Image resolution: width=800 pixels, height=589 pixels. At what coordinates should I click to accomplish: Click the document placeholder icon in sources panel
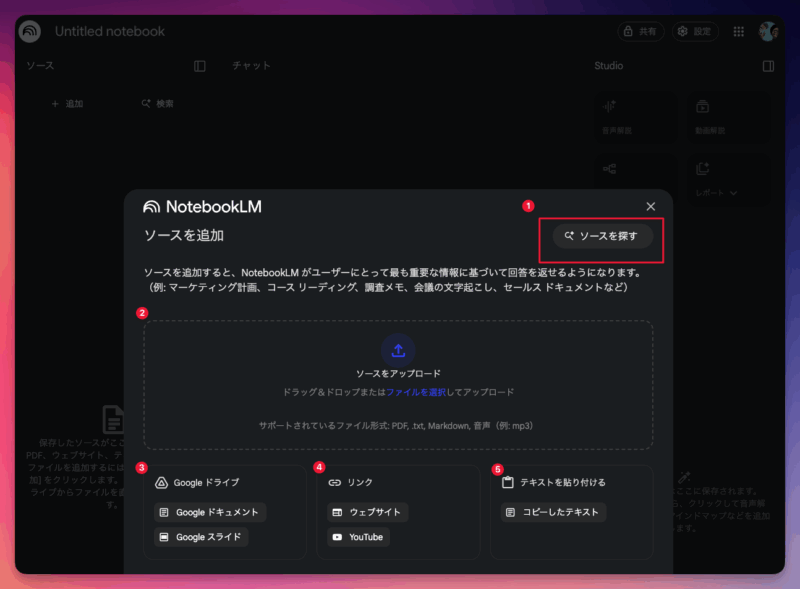point(113,419)
